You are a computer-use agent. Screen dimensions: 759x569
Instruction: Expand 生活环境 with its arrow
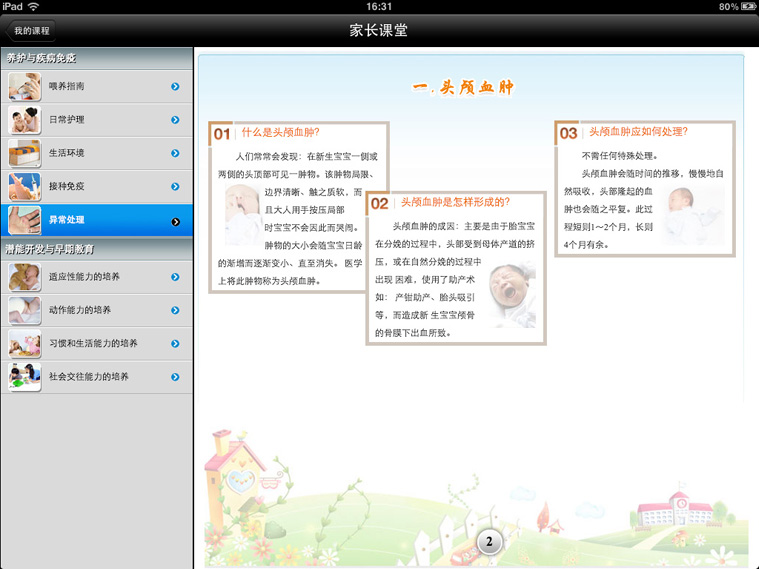click(175, 154)
